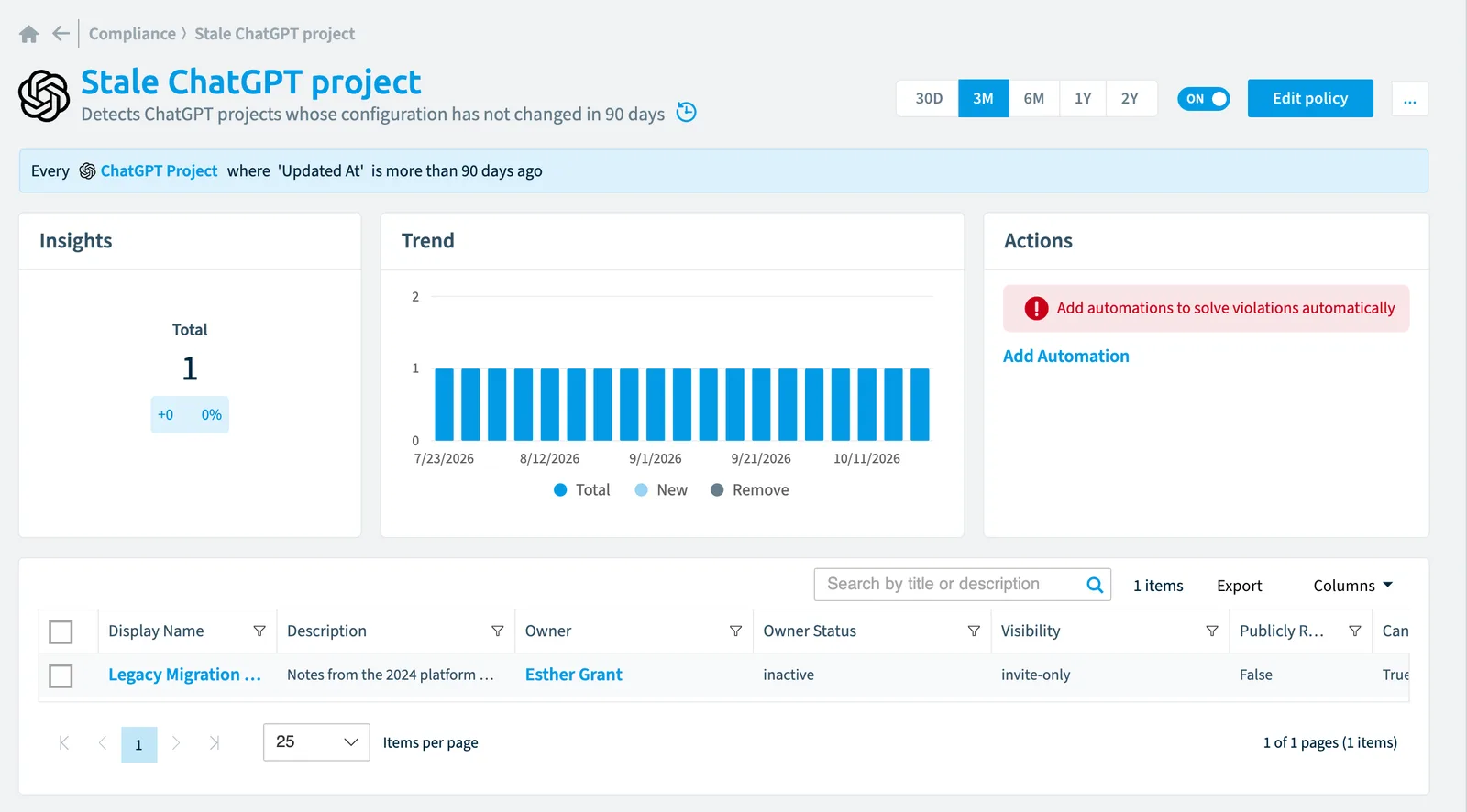Select the 30D time range
The image size is (1467, 812).
point(929,99)
